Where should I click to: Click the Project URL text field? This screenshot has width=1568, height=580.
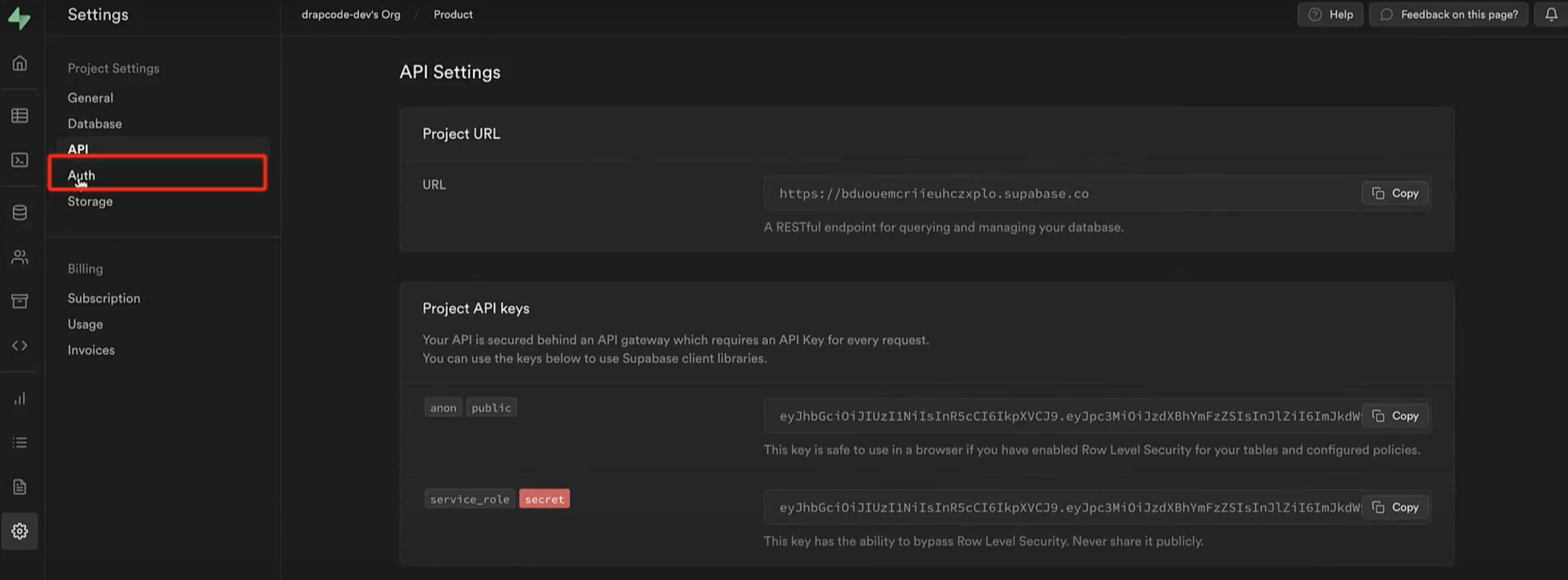pyautogui.click(x=1062, y=194)
